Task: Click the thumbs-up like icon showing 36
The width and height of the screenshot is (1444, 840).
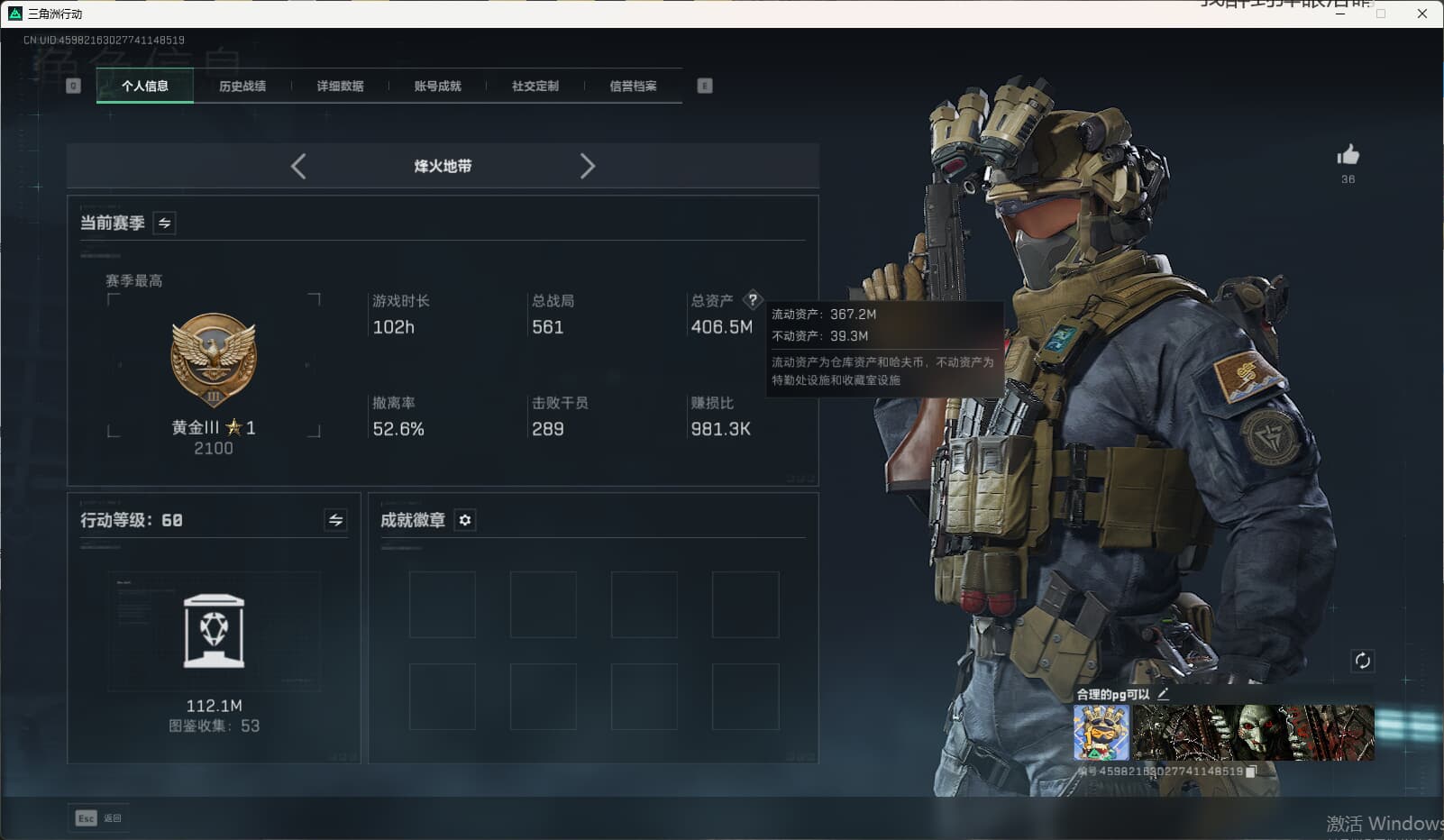Action: coord(1348,155)
